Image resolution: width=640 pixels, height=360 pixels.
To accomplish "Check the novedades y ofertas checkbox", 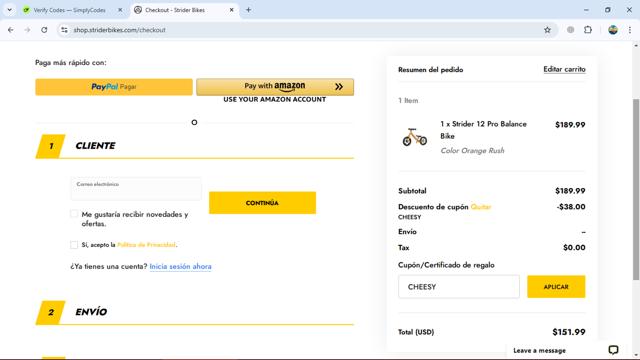I will tap(74, 214).
